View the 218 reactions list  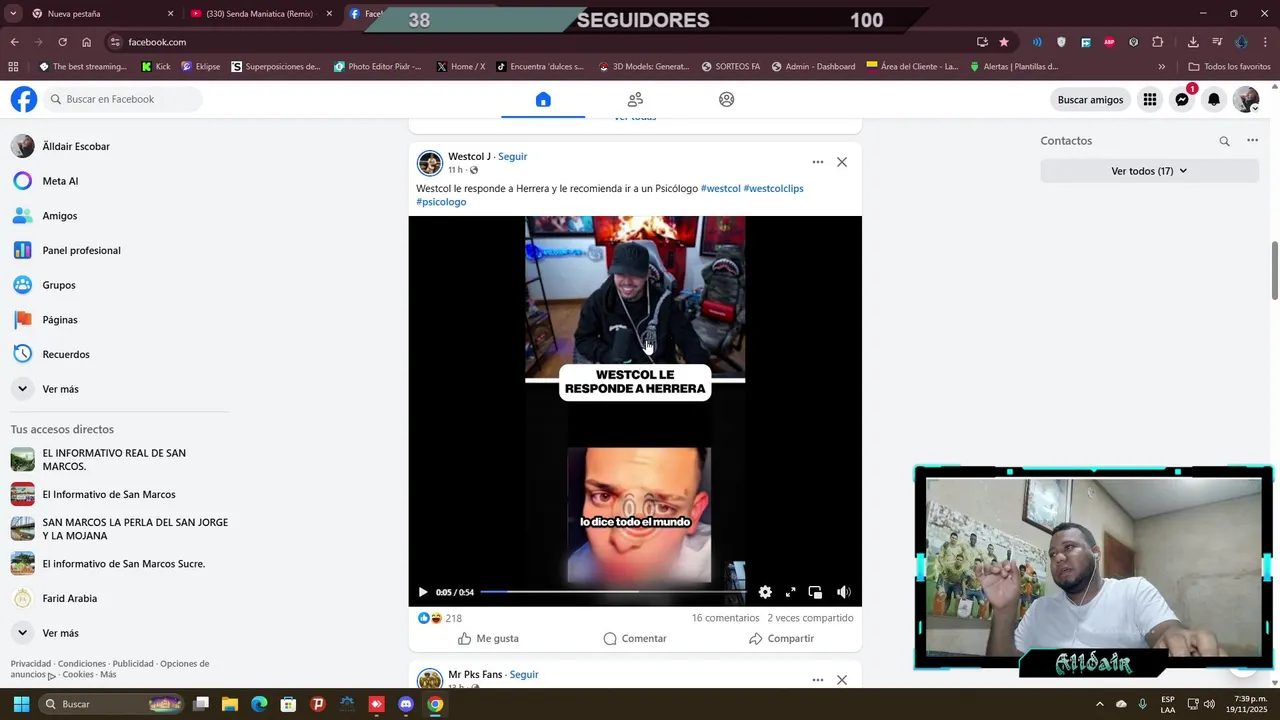tap(453, 619)
